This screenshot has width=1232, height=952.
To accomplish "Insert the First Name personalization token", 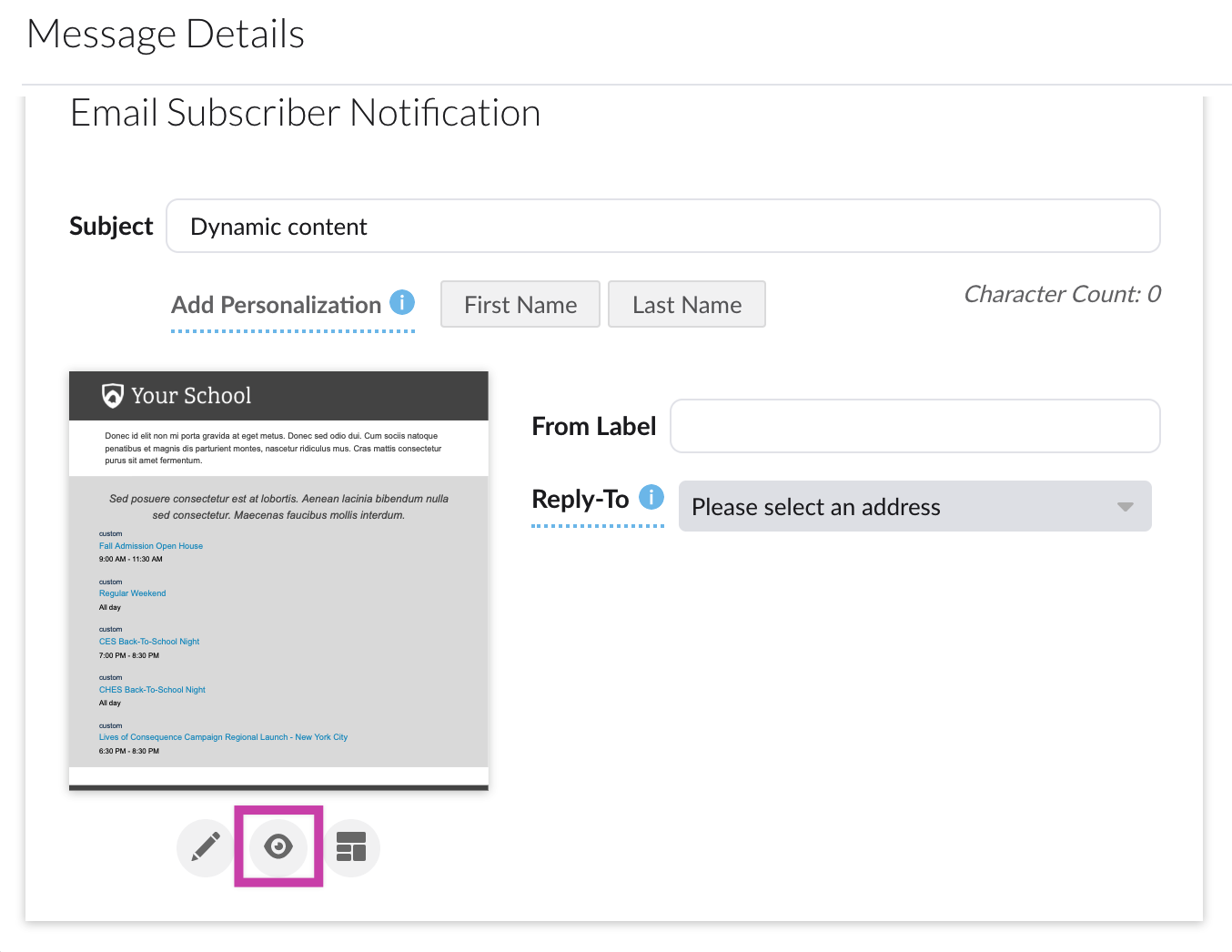I will pyautogui.click(x=520, y=304).
